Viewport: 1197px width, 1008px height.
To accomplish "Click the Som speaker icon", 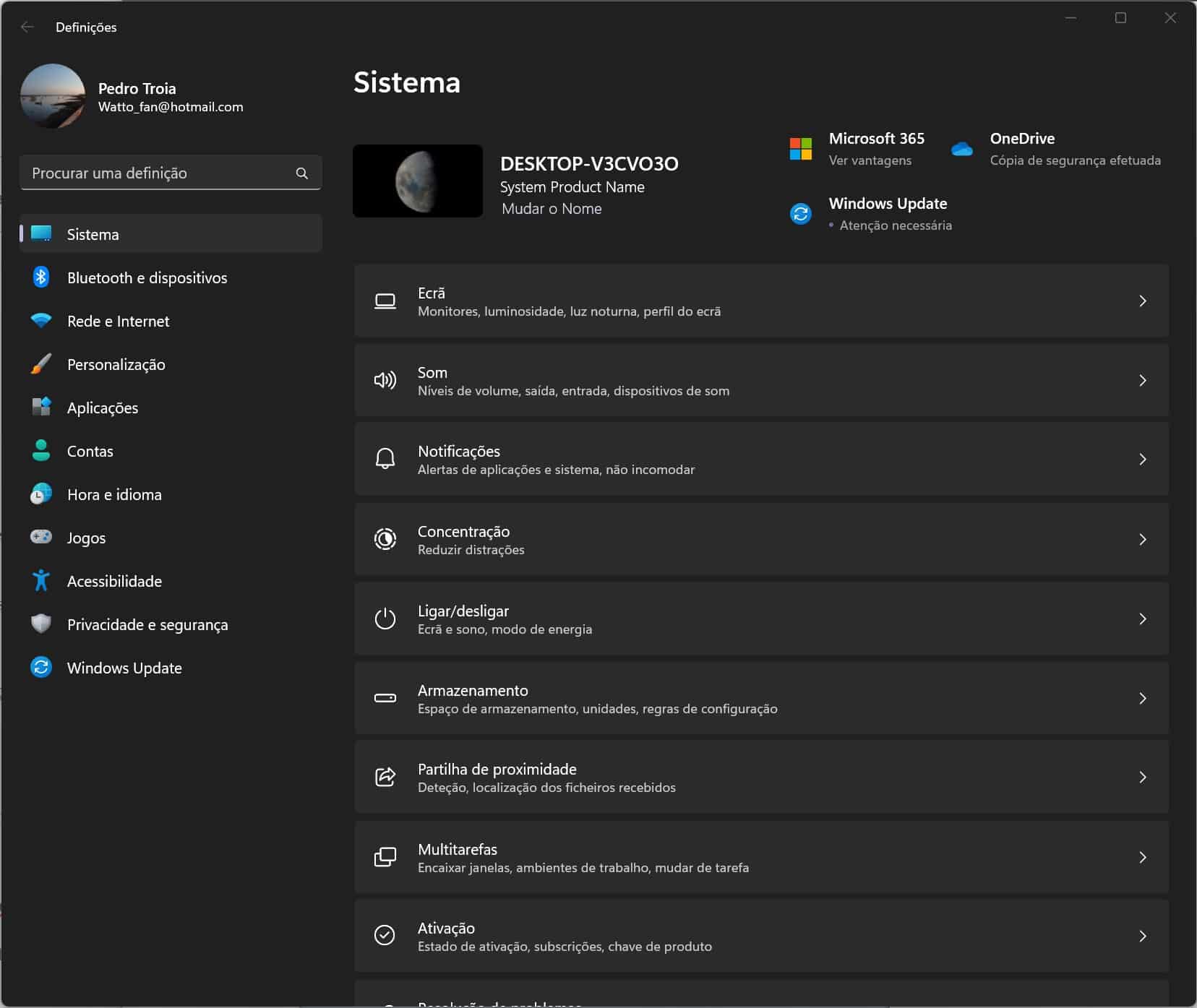I will click(385, 380).
